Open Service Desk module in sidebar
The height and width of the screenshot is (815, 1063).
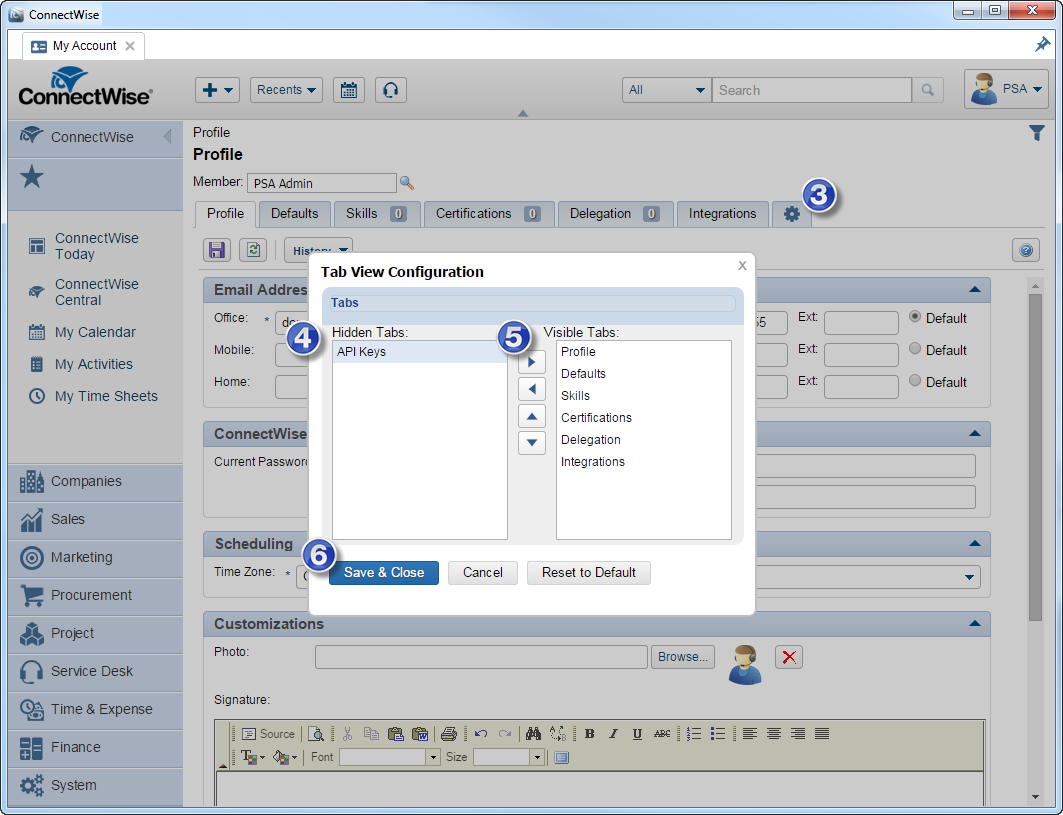coord(96,671)
